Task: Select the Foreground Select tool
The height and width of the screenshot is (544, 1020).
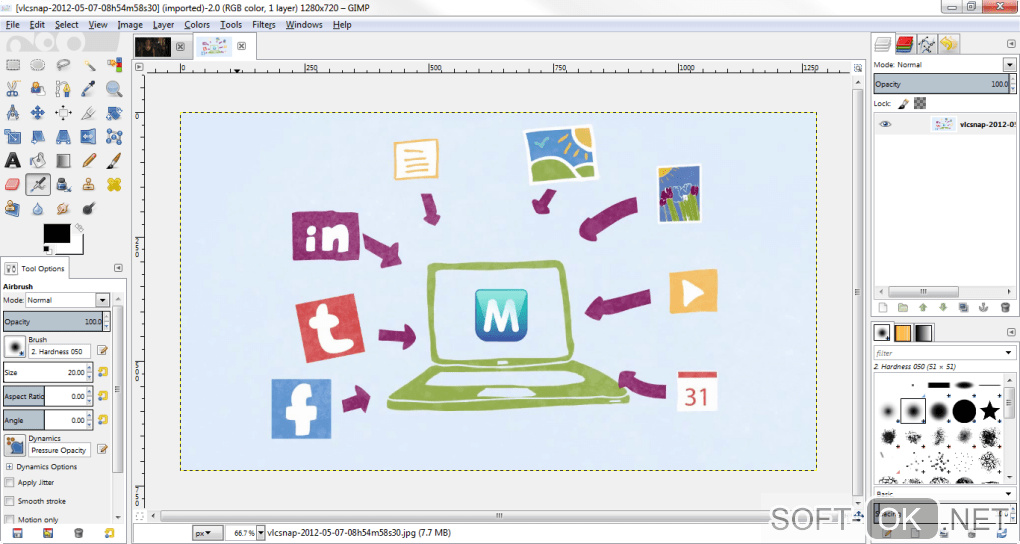Action: pyautogui.click(x=38, y=88)
